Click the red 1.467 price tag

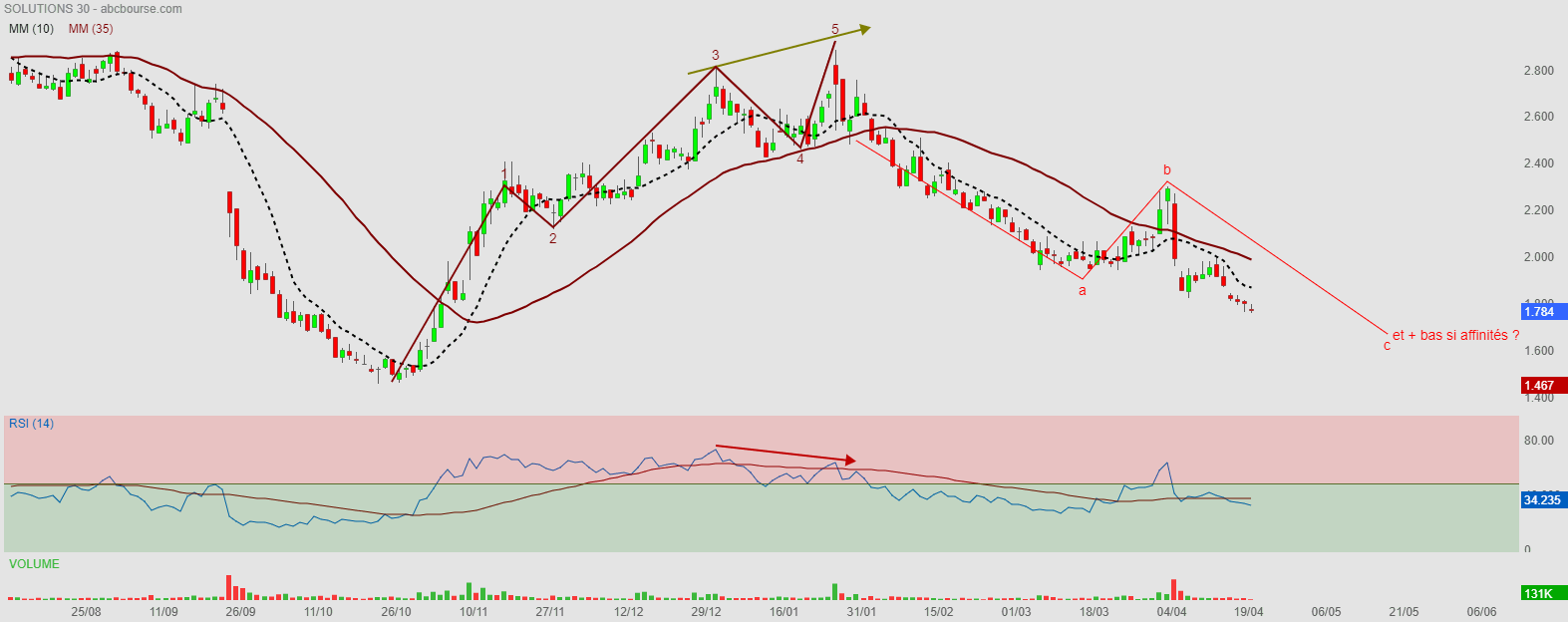(x=1541, y=386)
